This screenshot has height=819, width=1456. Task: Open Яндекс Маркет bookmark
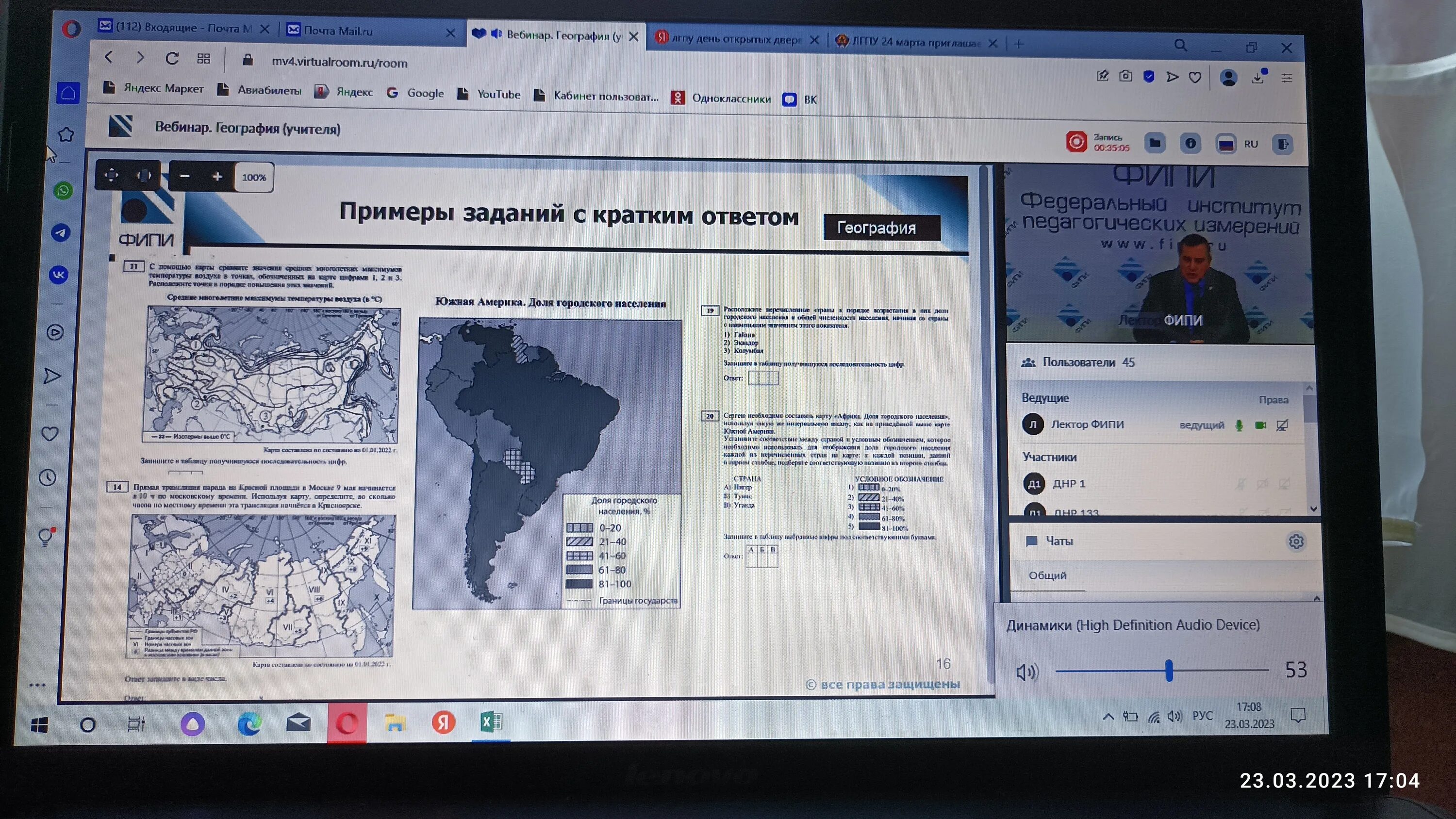click(154, 88)
